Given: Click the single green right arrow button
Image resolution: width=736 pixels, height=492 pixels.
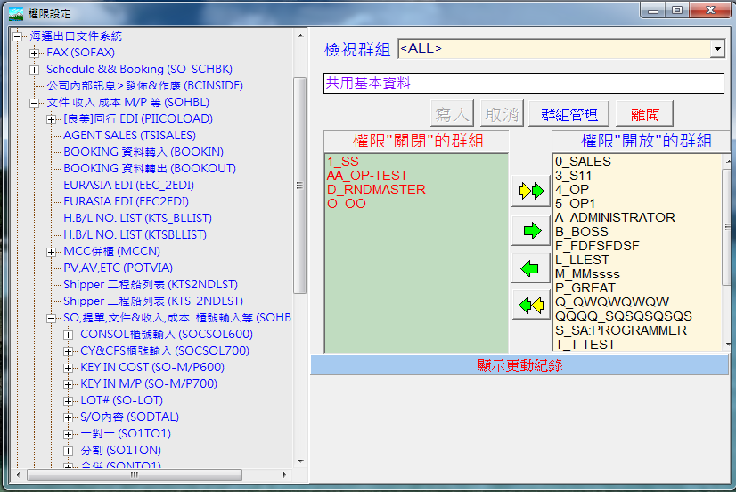Looking at the screenshot, I should click(x=531, y=231).
